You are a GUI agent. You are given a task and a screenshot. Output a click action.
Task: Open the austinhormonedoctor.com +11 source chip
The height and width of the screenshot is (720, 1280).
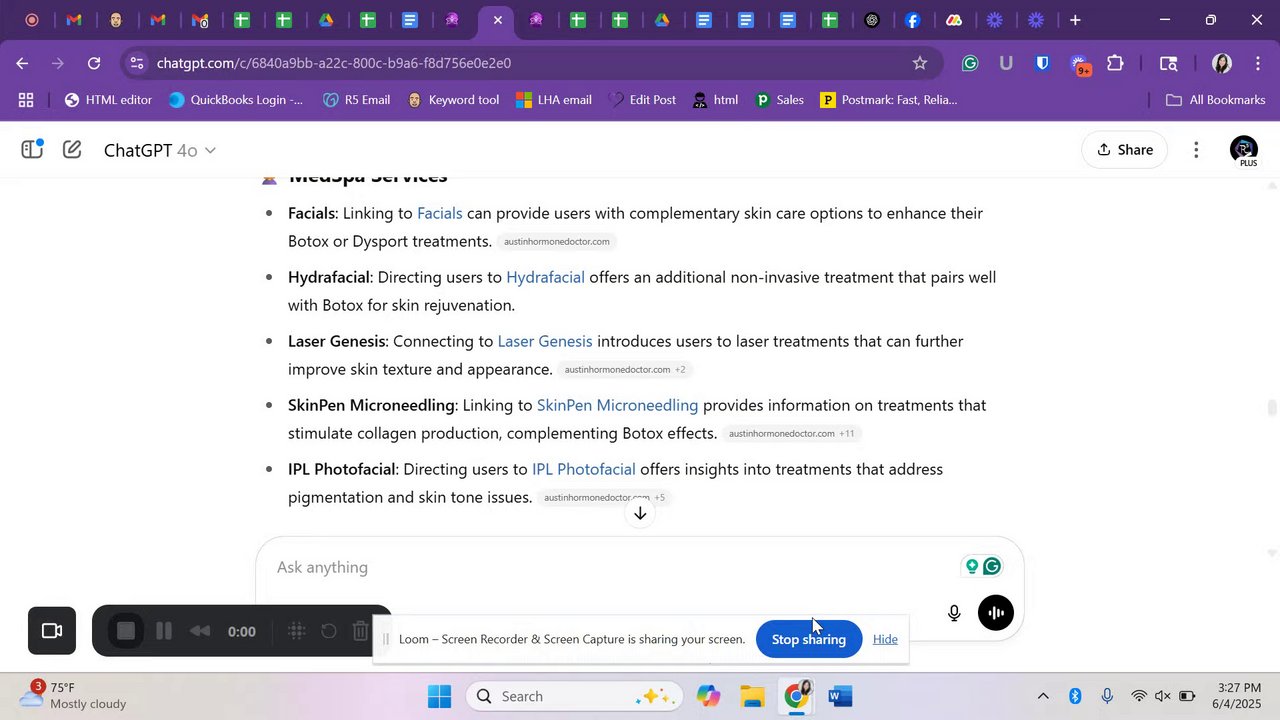[x=791, y=434]
